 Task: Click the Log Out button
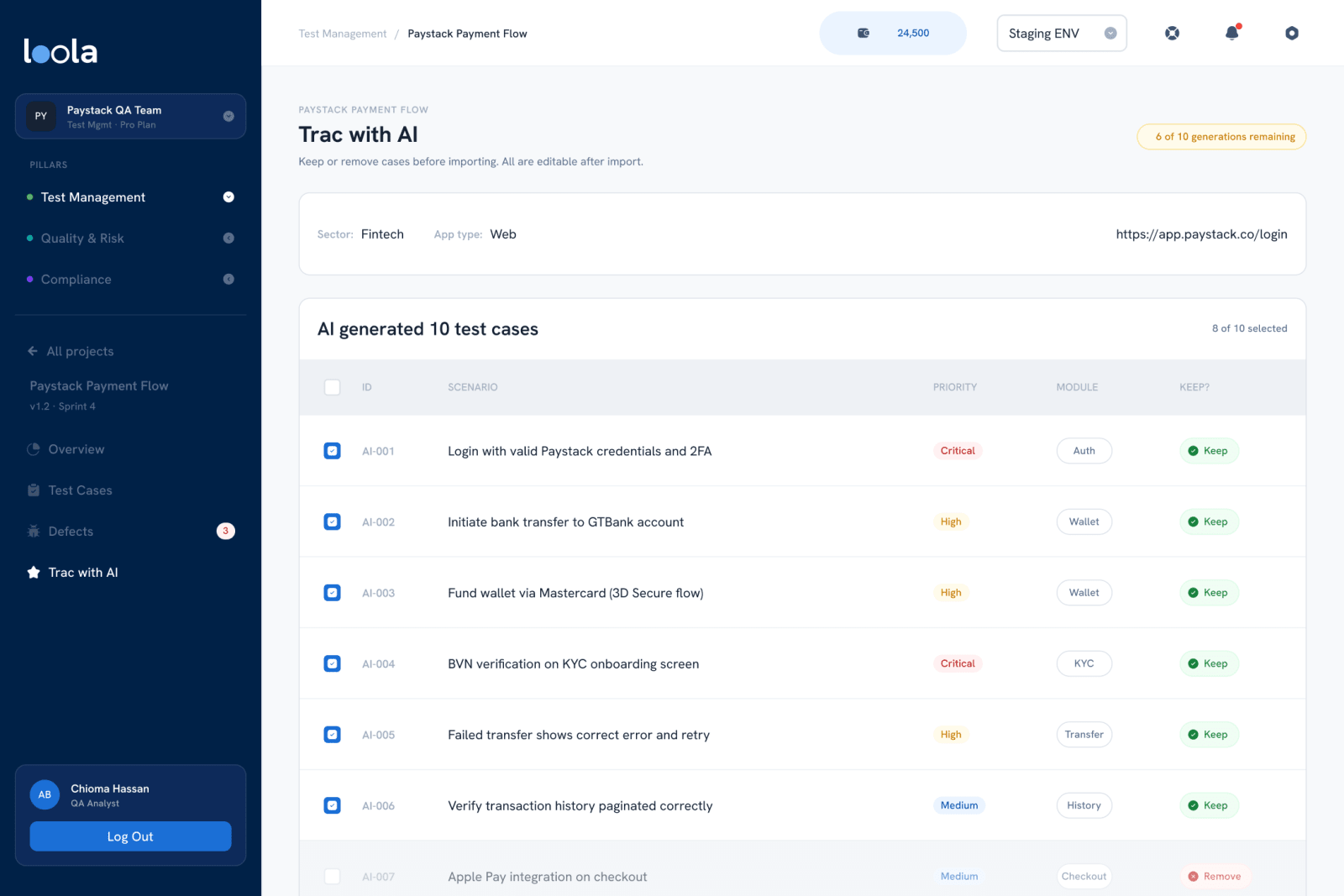tap(130, 836)
